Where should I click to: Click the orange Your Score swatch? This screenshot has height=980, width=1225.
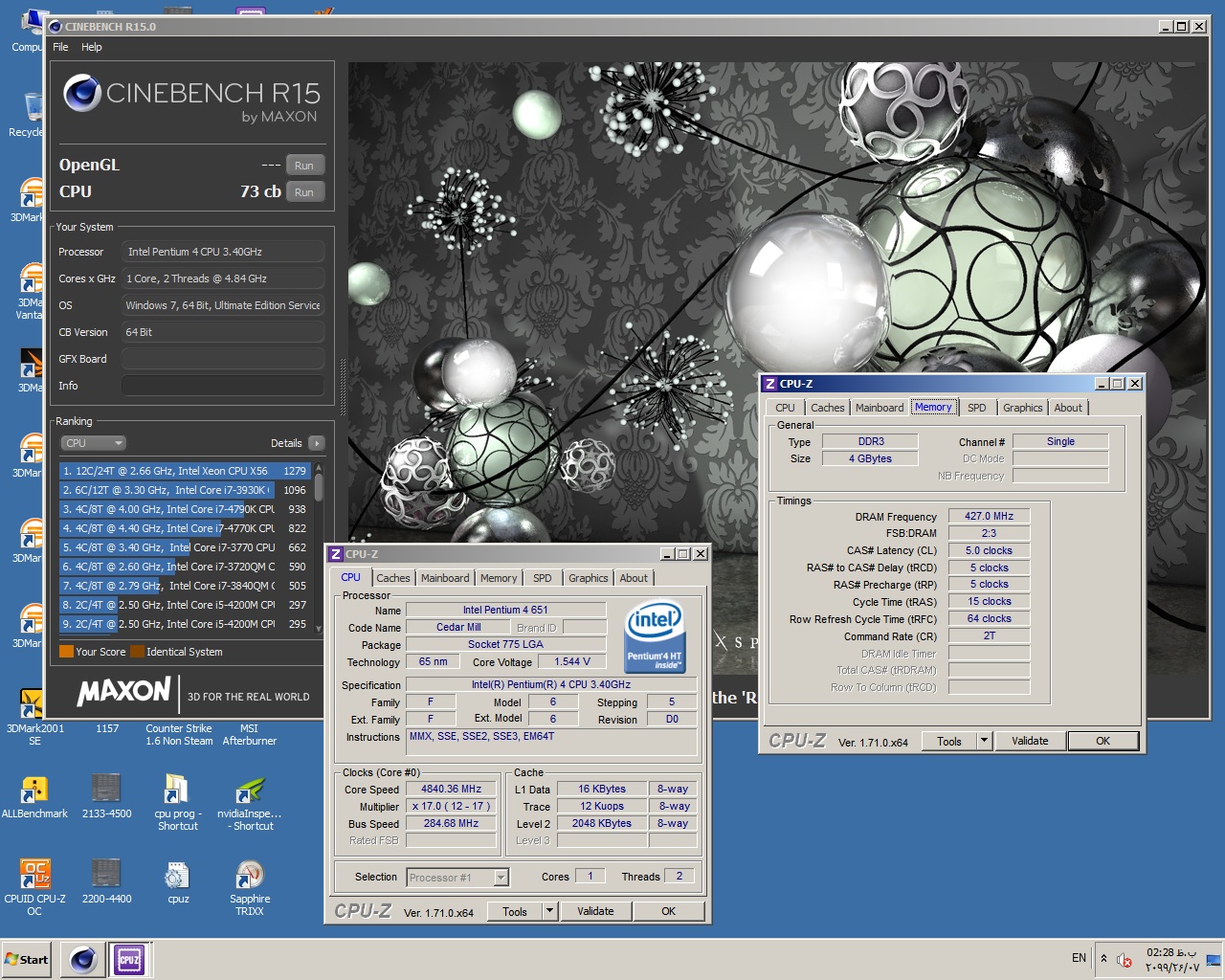click(x=66, y=652)
